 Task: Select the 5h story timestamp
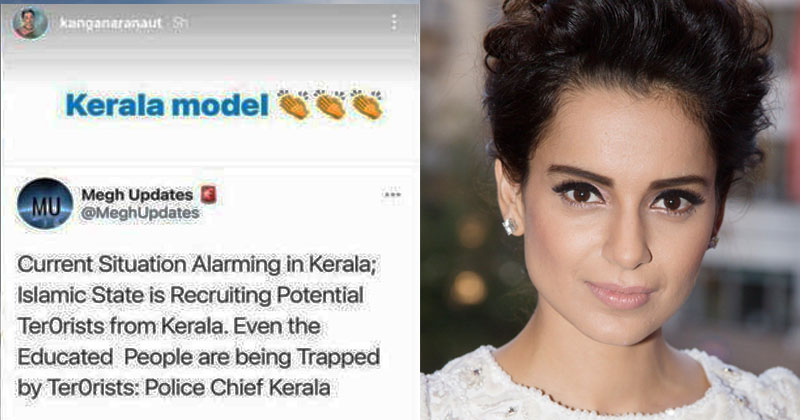pyautogui.click(x=179, y=23)
